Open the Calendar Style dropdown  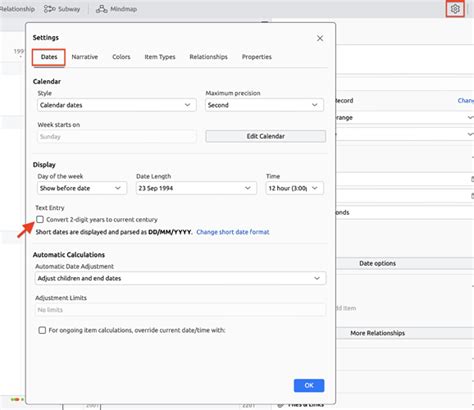click(x=117, y=105)
